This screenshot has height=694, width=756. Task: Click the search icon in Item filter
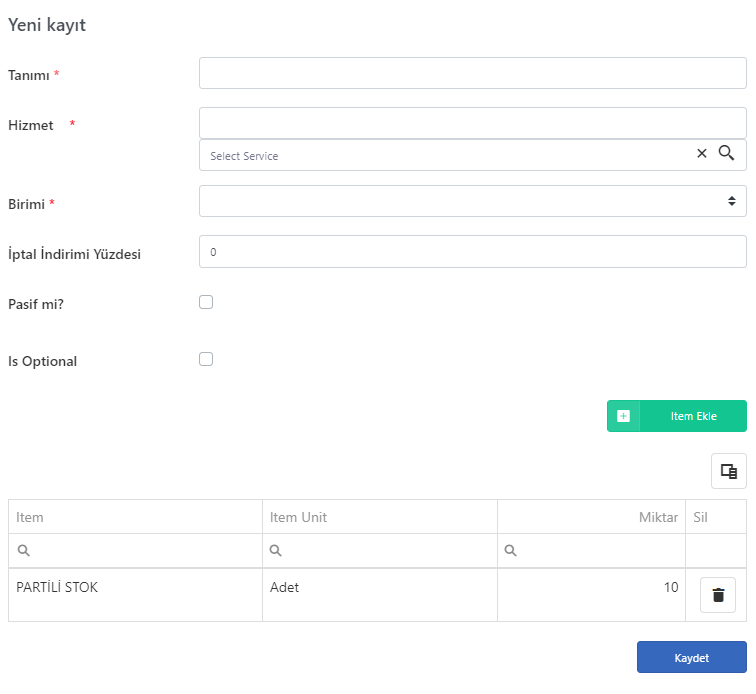coord(24,550)
